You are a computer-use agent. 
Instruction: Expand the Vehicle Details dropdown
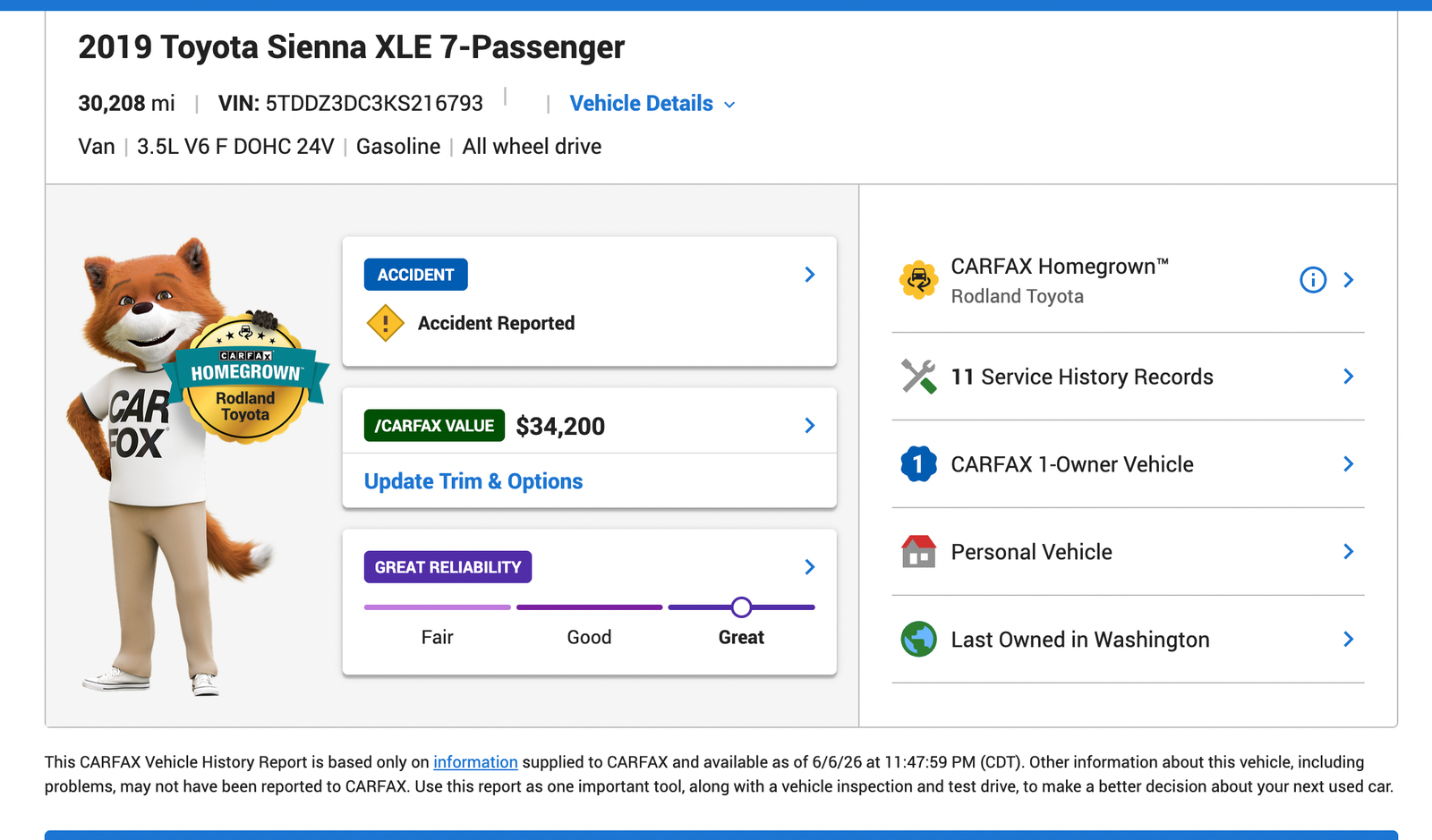[652, 104]
